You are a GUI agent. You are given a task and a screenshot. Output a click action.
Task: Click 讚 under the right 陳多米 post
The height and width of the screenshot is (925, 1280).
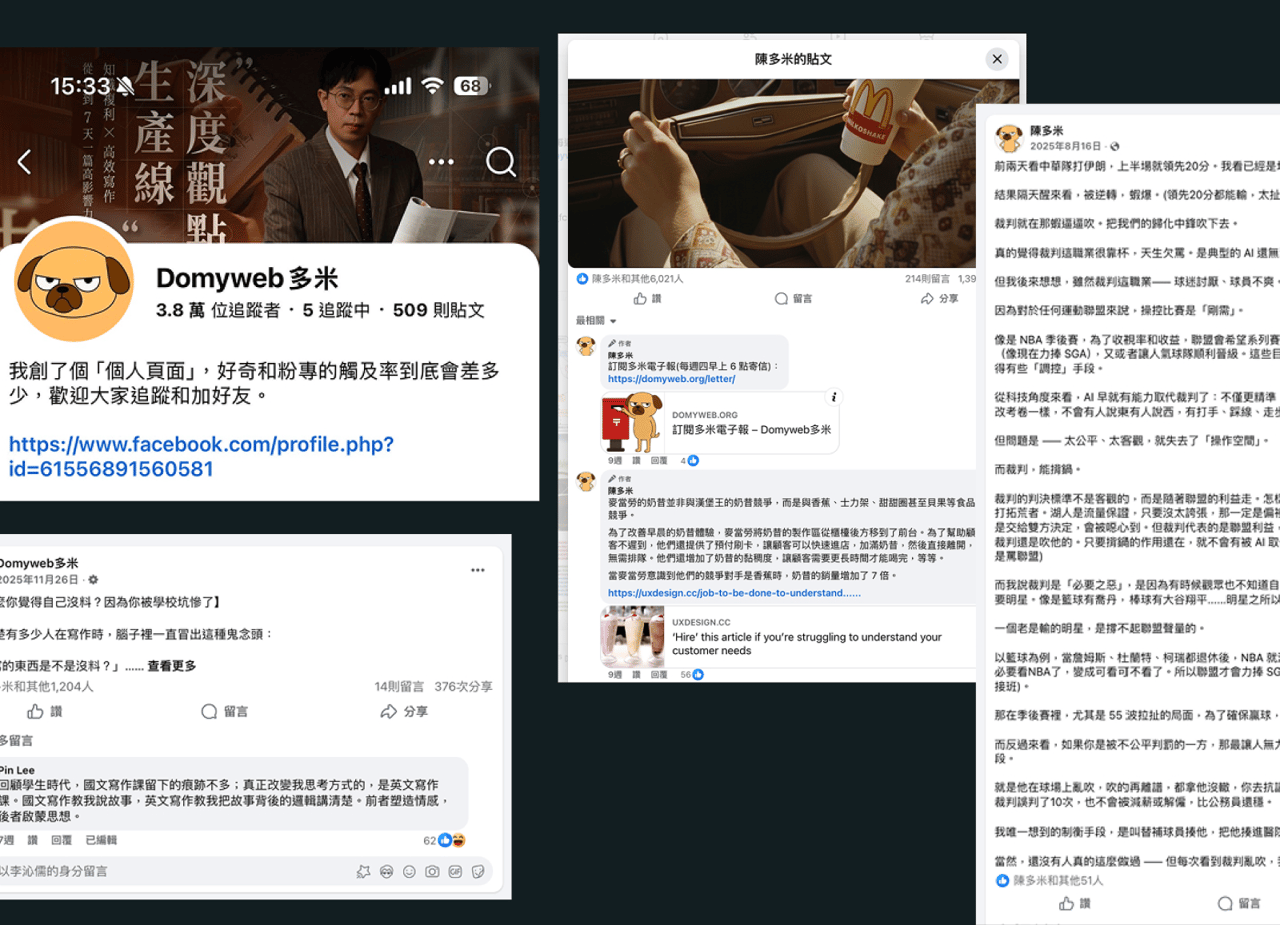1077,903
